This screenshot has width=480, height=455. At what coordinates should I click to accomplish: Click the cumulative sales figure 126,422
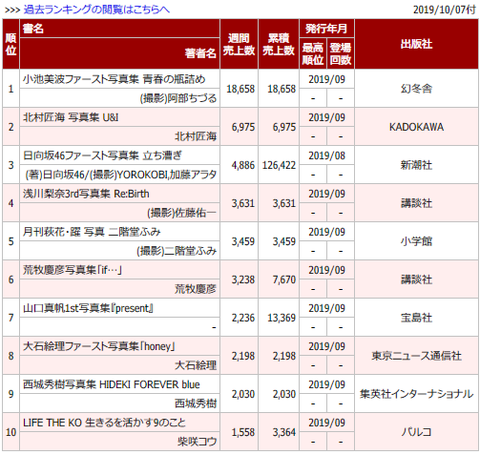pyautogui.click(x=279, y=165)
